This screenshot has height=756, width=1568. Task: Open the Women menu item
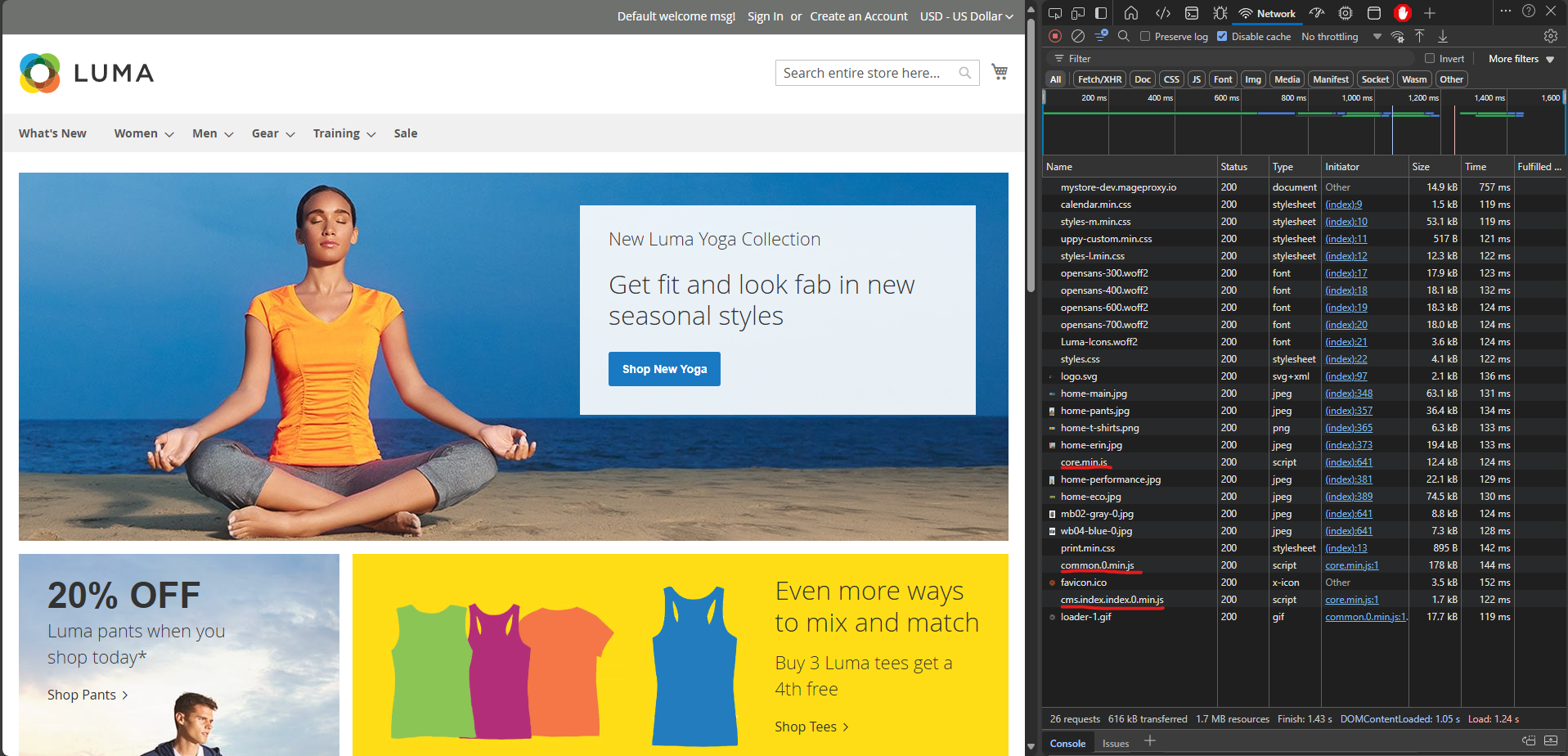144,133
